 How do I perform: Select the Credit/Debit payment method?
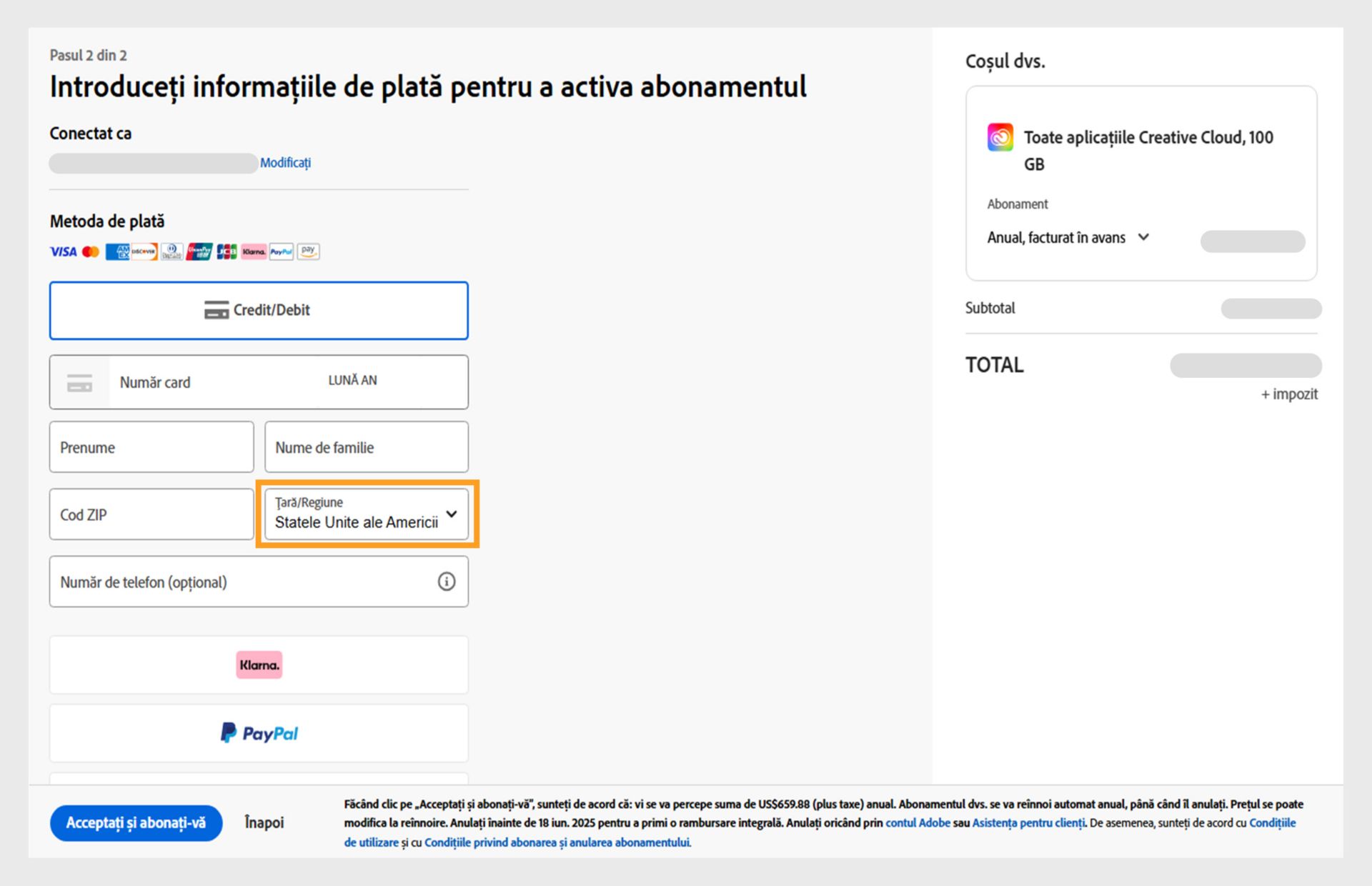[259, 310]
